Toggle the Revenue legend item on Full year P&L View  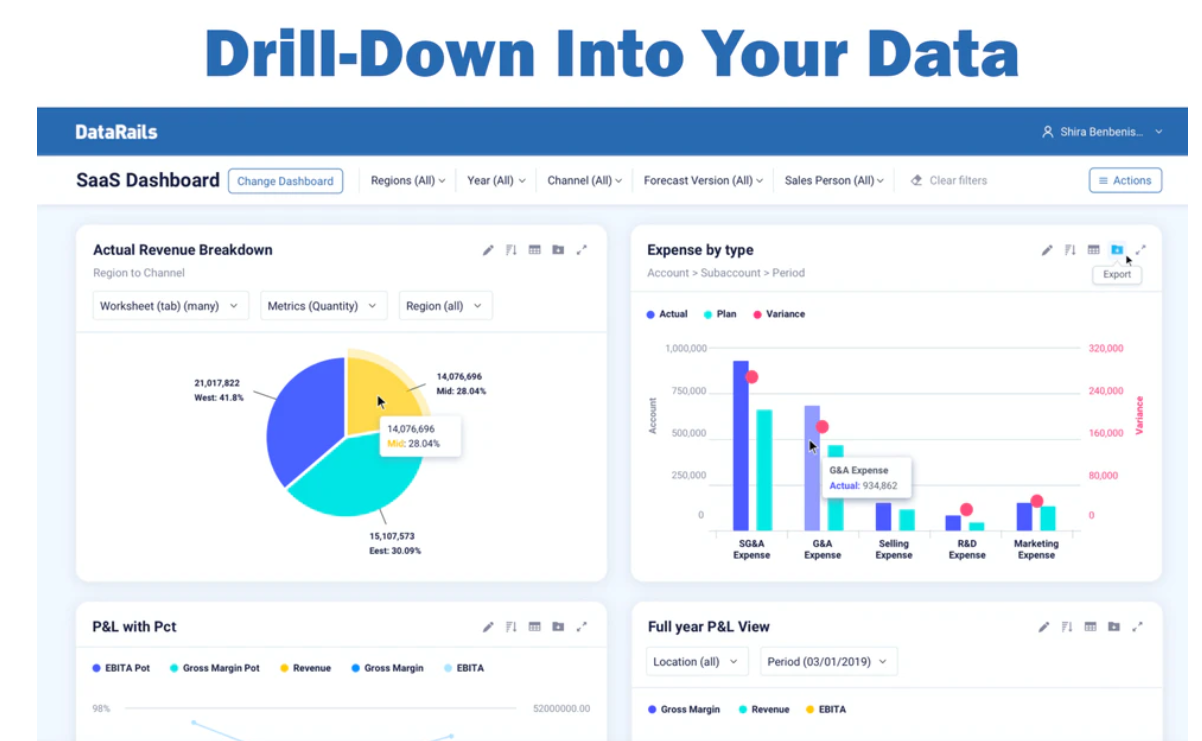pos(764,709)
